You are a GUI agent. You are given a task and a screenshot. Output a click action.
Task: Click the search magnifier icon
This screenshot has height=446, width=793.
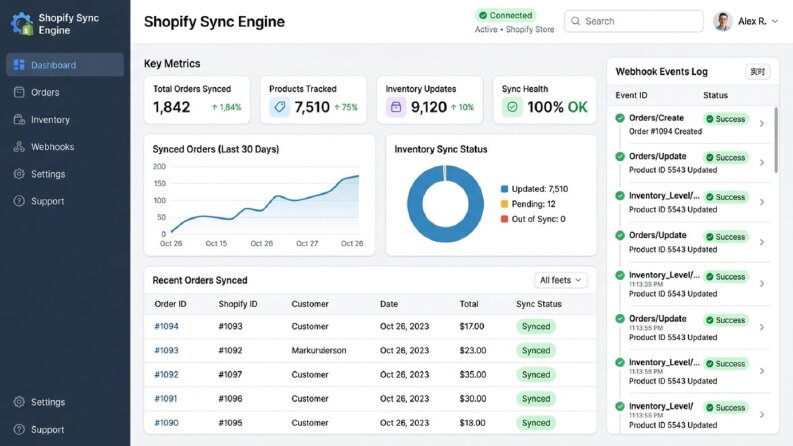click(x=576, y=21)
